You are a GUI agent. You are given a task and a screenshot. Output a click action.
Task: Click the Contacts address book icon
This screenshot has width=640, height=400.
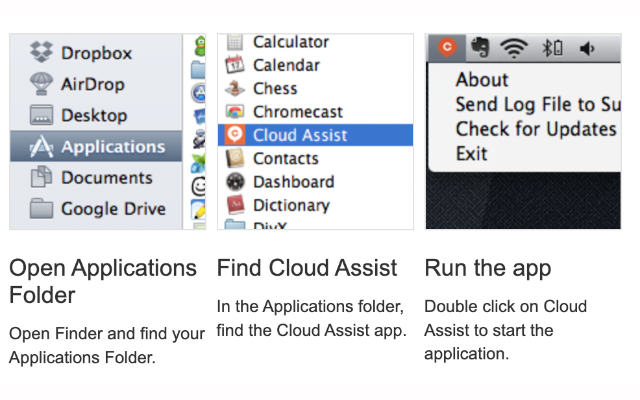pos(235,158)
